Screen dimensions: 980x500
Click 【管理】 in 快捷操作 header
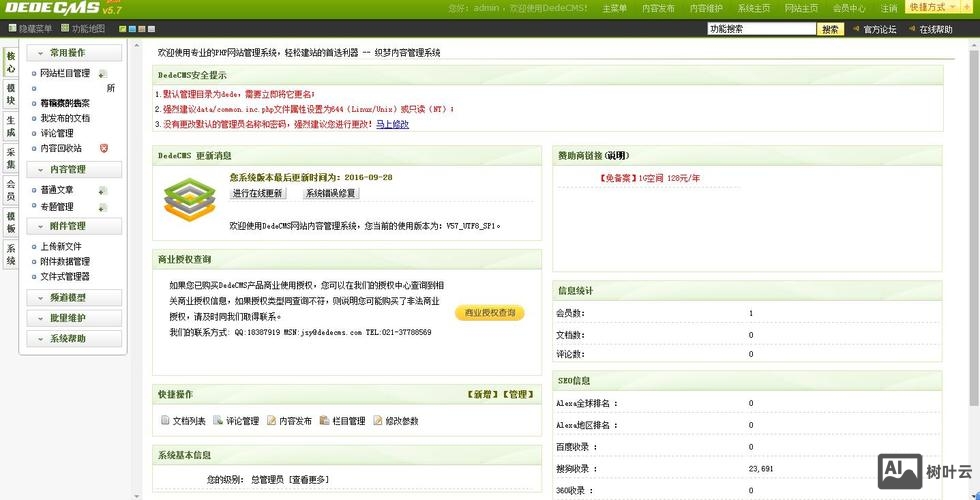(x=518, y=394)
